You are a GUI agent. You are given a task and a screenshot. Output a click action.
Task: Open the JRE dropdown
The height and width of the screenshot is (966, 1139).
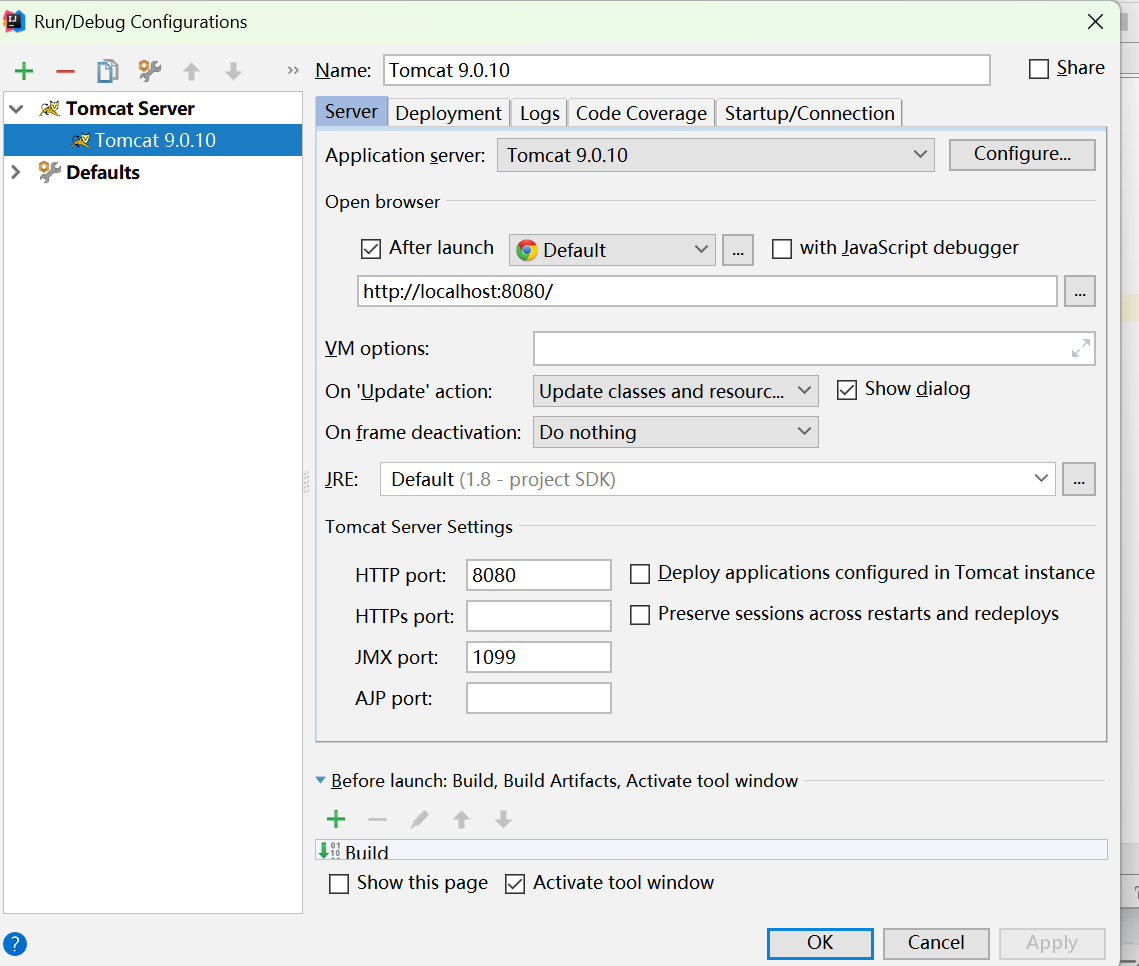pyautogui.click(x=718, y=479)
